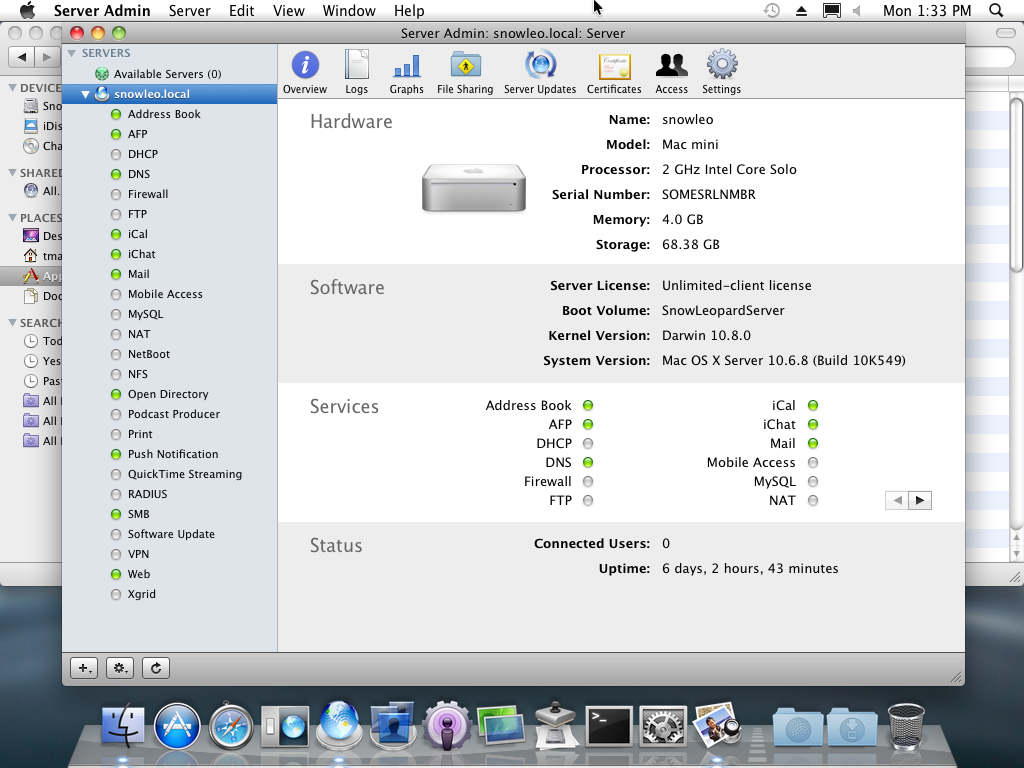Launch Finder from the Dock

coord(123,726)
